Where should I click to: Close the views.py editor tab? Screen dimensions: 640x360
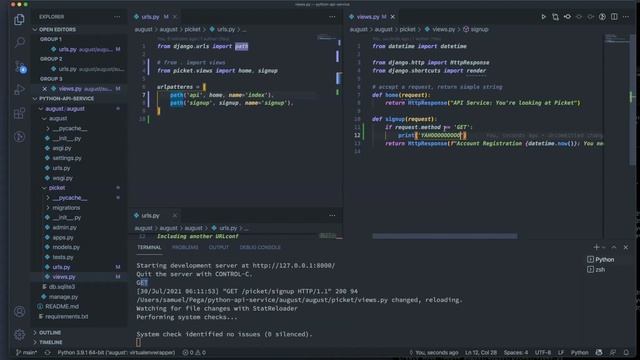pos(392,17)
